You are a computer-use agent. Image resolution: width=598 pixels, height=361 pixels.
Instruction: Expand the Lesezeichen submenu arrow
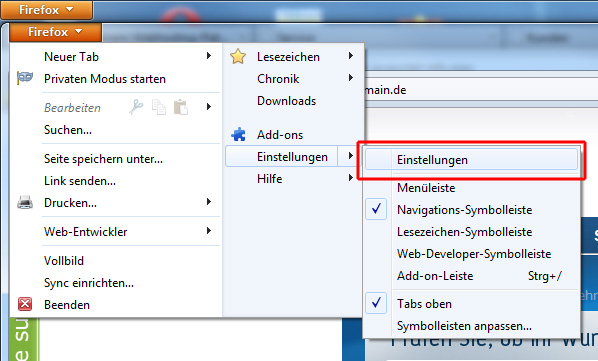[x=351, y=56]
